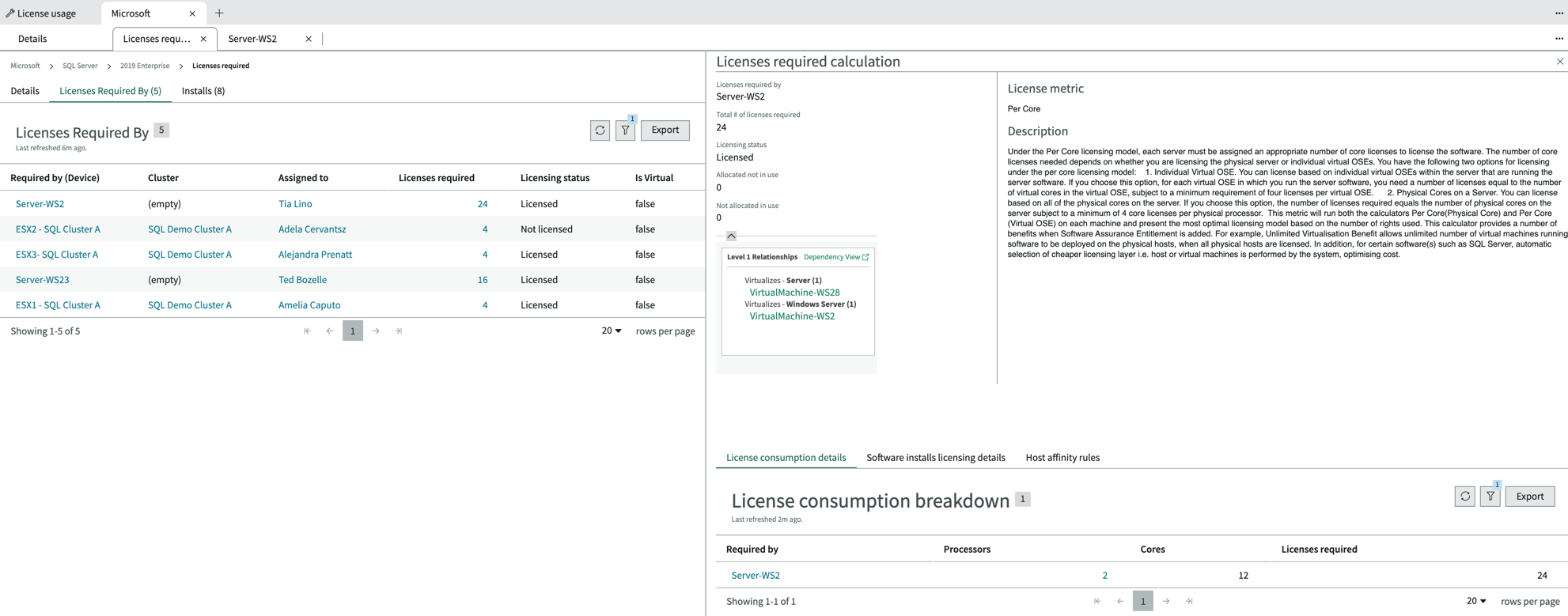Open user Tia Lino

click(x=295, y=204)
